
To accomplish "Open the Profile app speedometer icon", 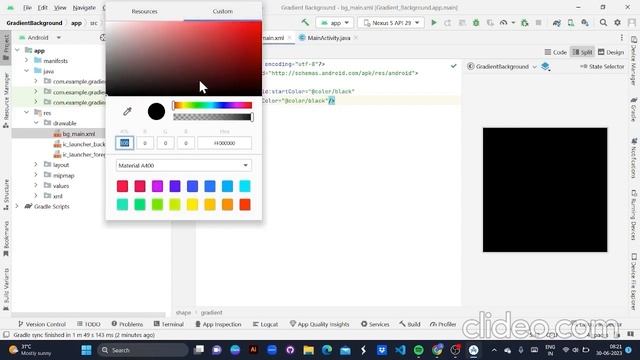I will coord(504,23).
